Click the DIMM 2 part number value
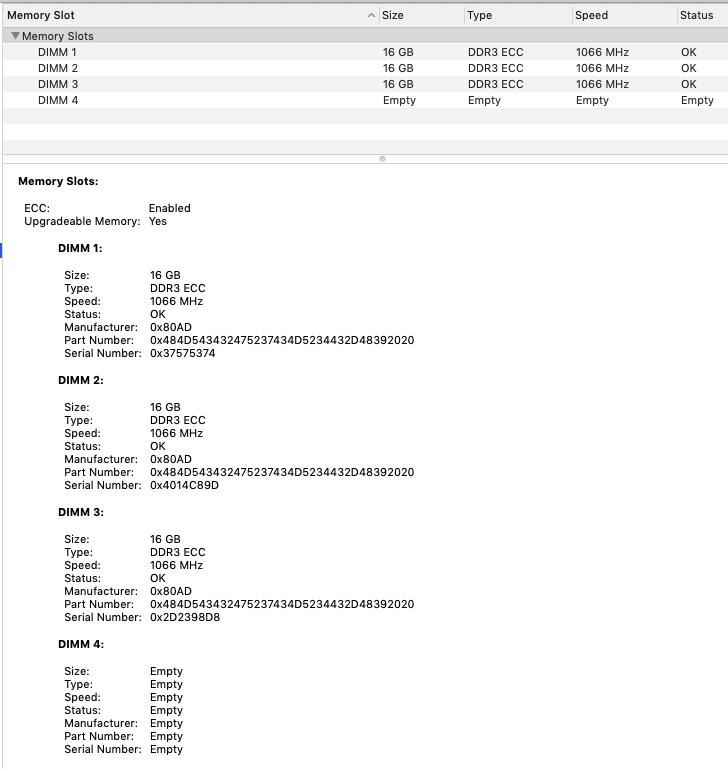This screenshot has height=769, width=728. 282,472
